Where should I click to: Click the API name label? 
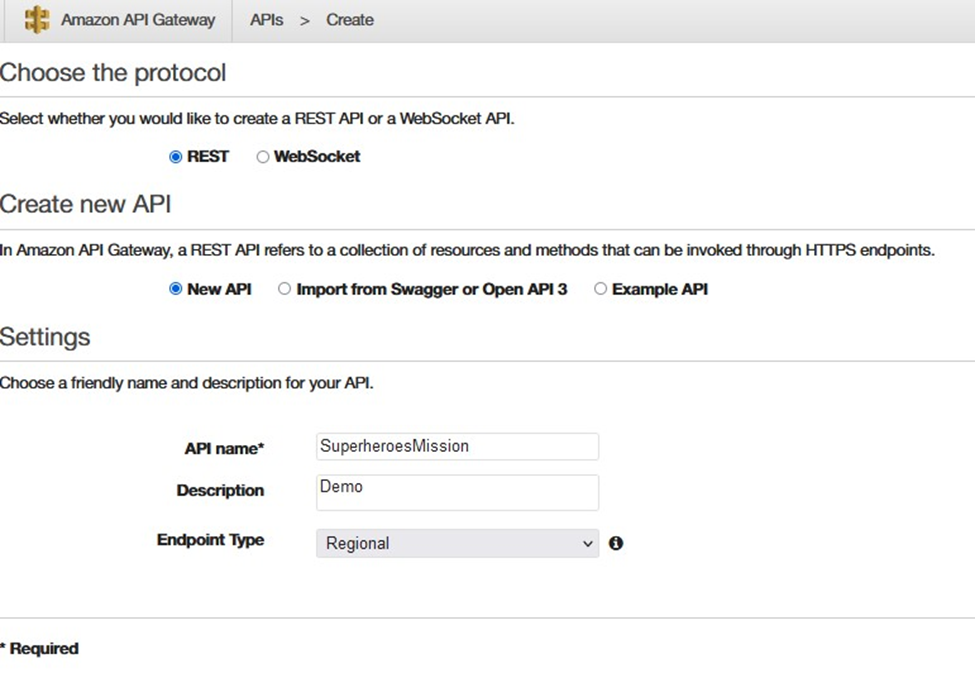click(x=224, y=448)
